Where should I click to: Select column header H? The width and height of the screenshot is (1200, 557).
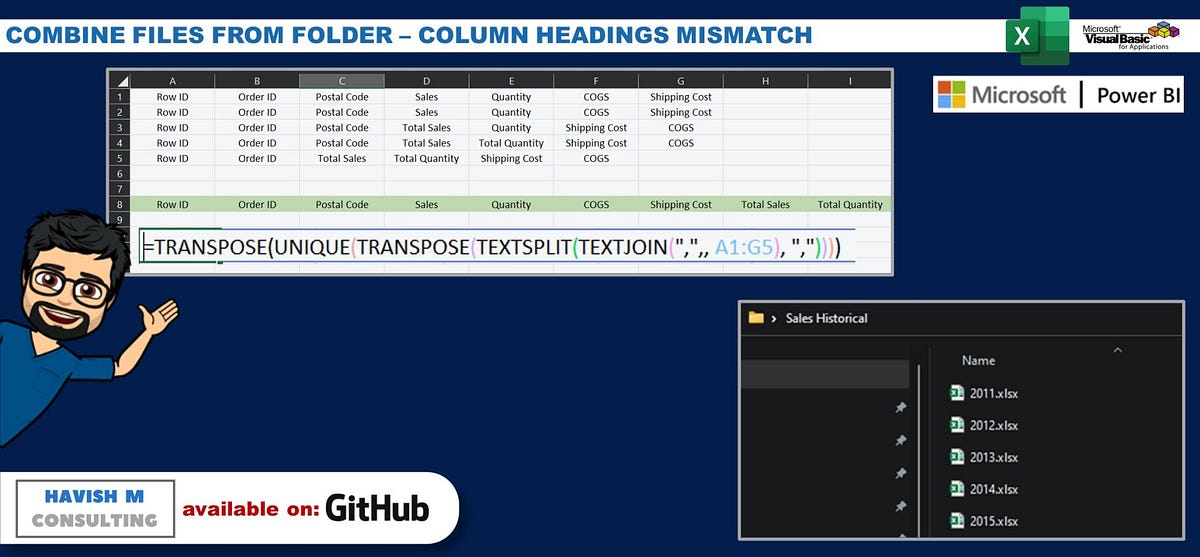[765, 81]
